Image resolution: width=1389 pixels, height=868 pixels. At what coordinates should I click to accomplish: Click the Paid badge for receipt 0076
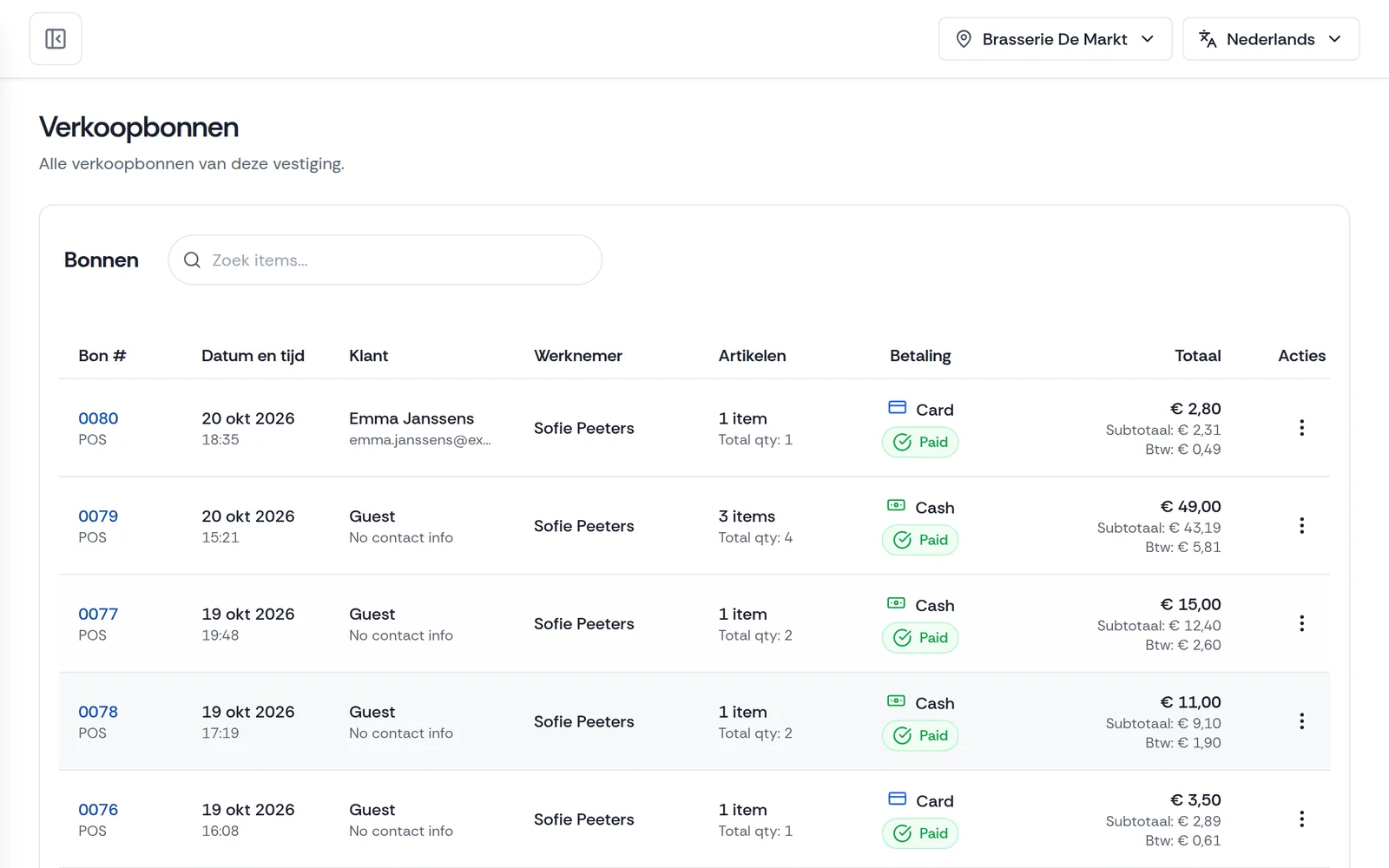click(920, 833)
